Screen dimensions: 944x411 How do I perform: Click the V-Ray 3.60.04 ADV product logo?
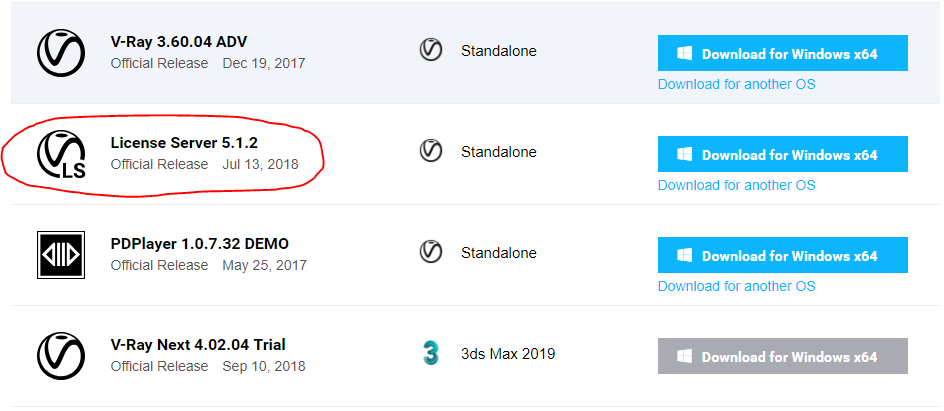pyautogui.click(x=61, y=53)
